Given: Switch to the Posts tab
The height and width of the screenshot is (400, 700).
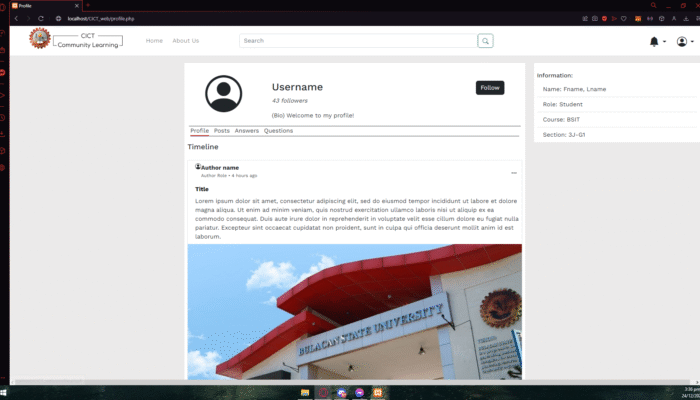Looking at the screenshot, I should point(221,131).
